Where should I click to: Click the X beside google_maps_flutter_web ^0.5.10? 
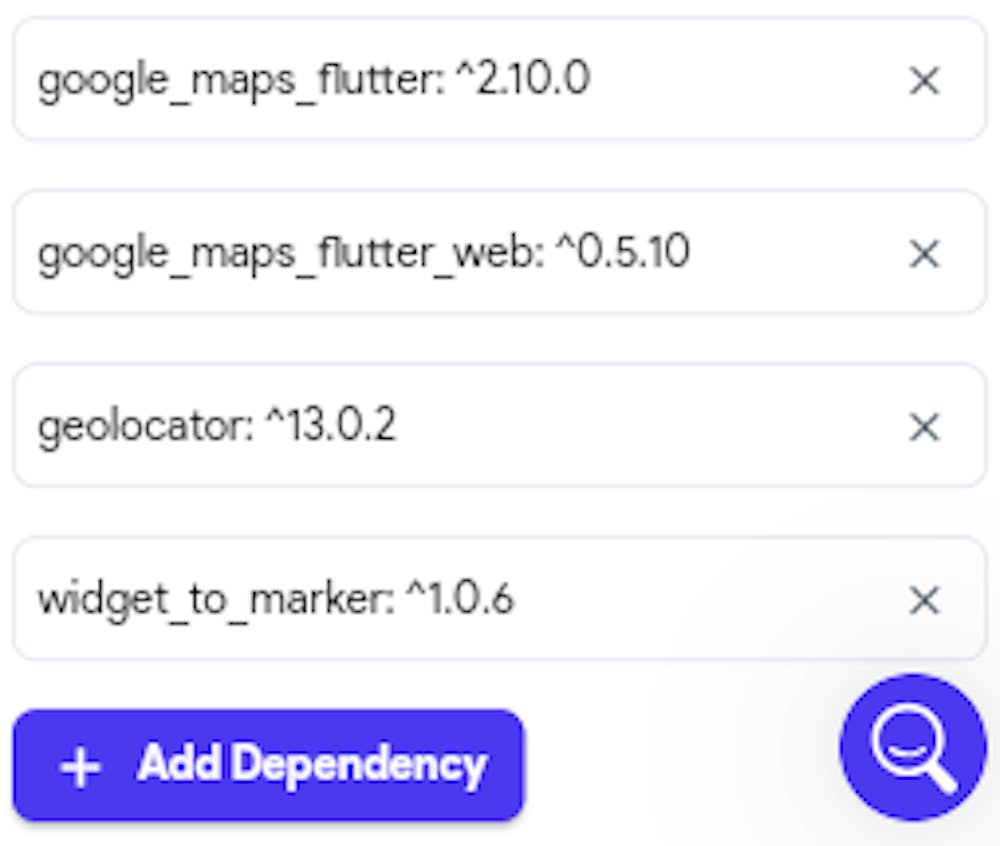[924, 253]
